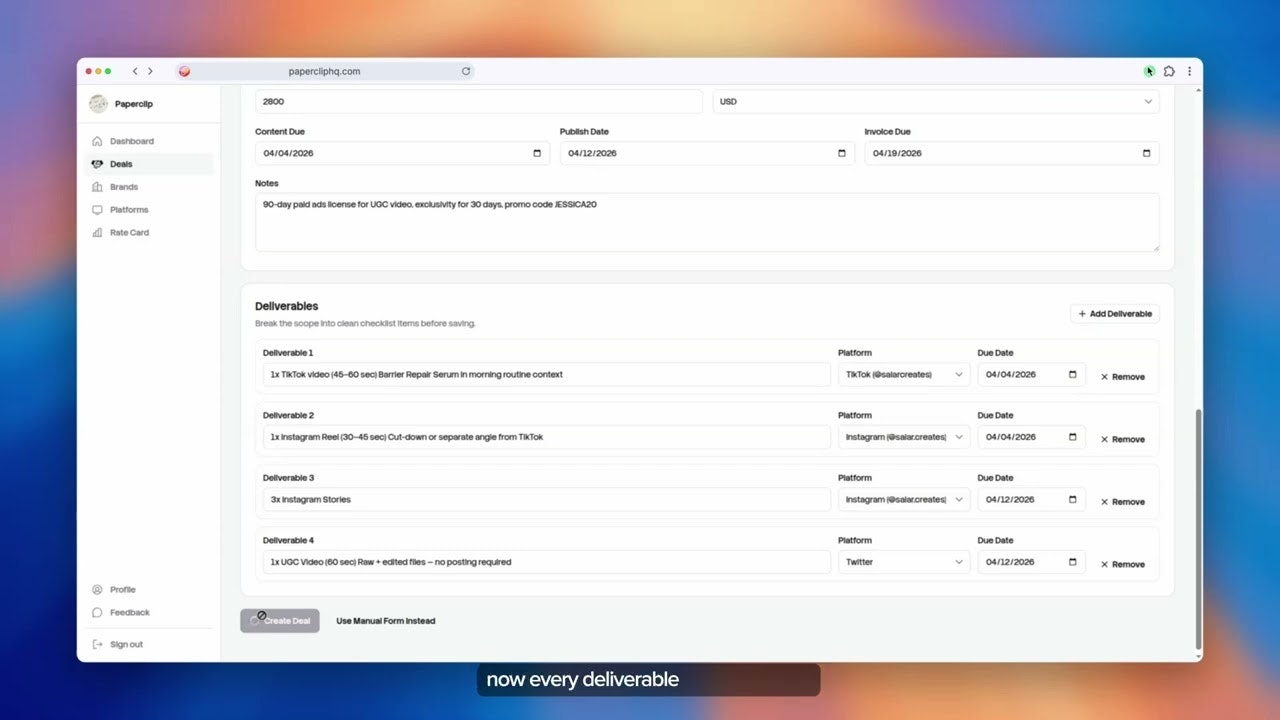The width and height of the screenshot is (1280, 720).
Task: Click the Platforms monitor icon
Action: [97, 210]
